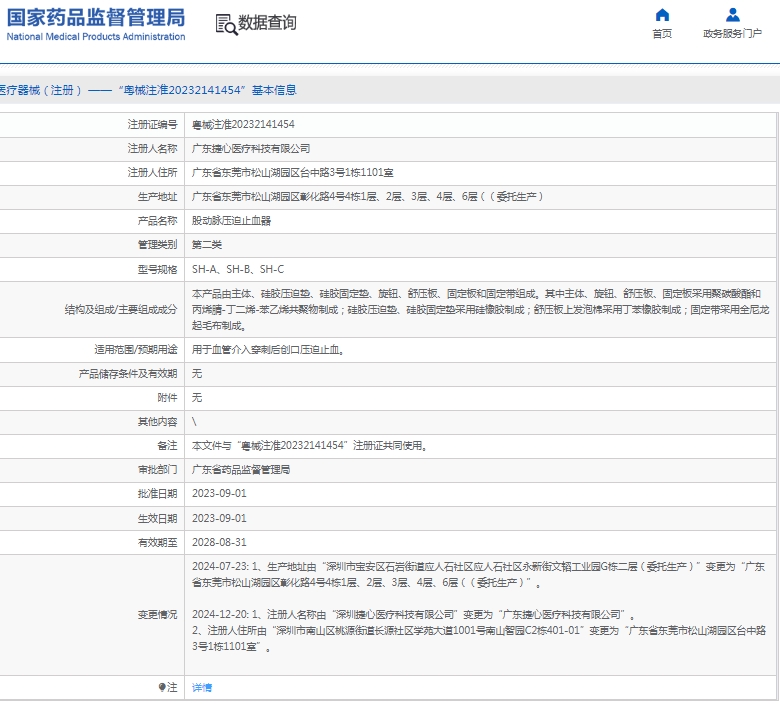Click the 产品名称 row label
This screenshot has width=780, height=706.
pyautogui.click(x=157, y=220)
